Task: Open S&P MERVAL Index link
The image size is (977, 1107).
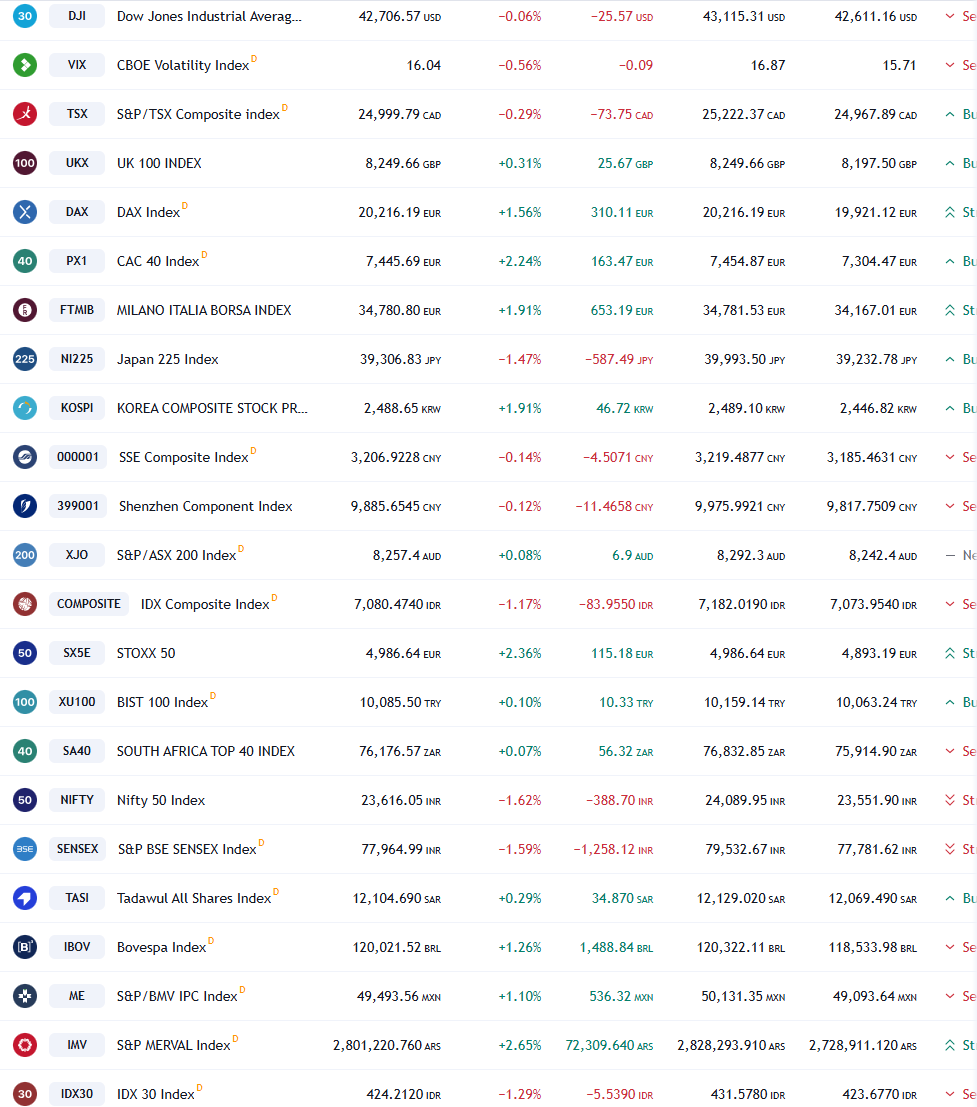Action: click(174, 1045)
